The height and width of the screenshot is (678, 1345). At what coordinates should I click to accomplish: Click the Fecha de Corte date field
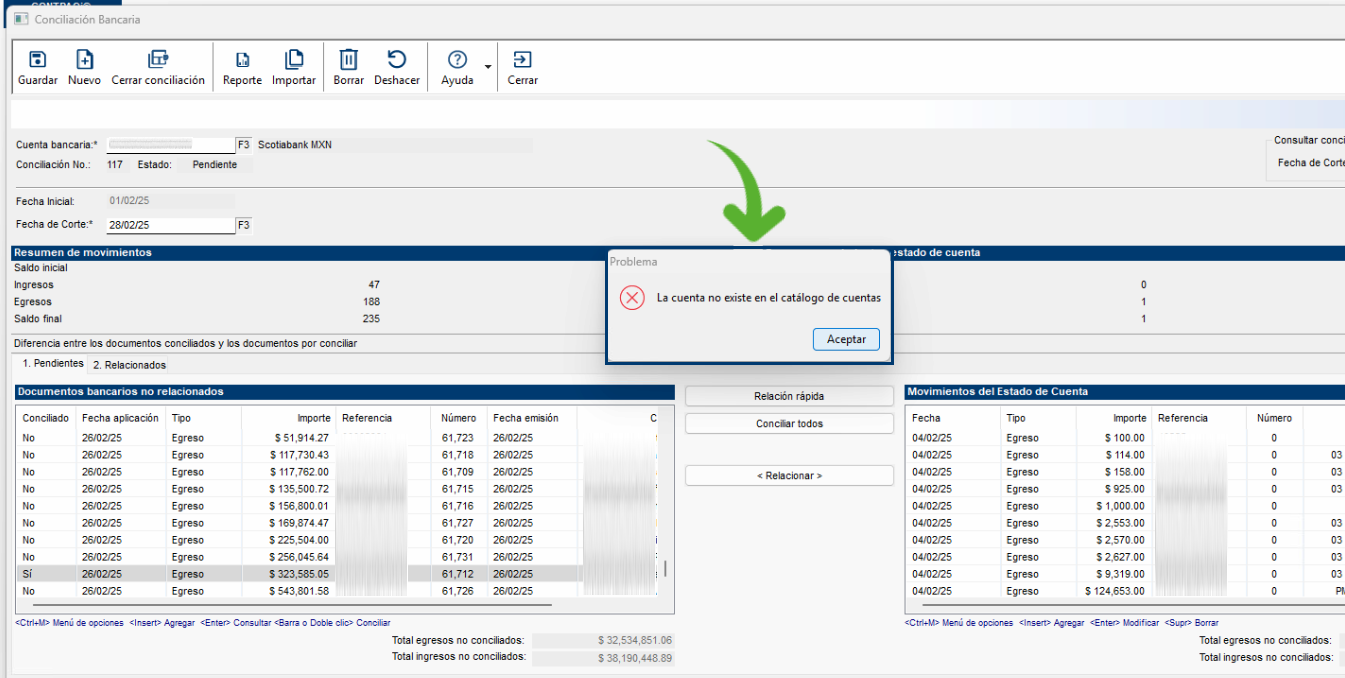(x=170, y=225)
